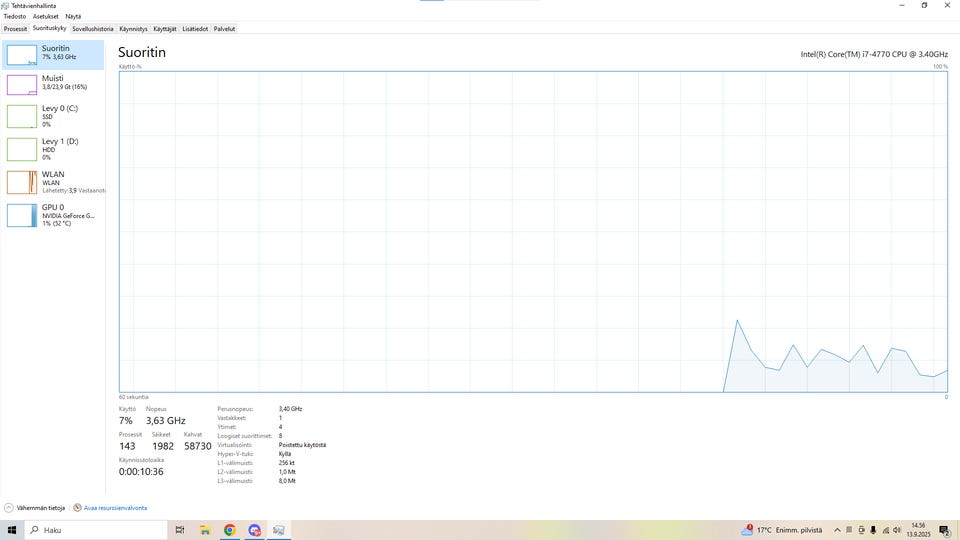Click the Task Manager taskbar icon
The height and width of the screenshot is (540, 960).
click(279, 530)
